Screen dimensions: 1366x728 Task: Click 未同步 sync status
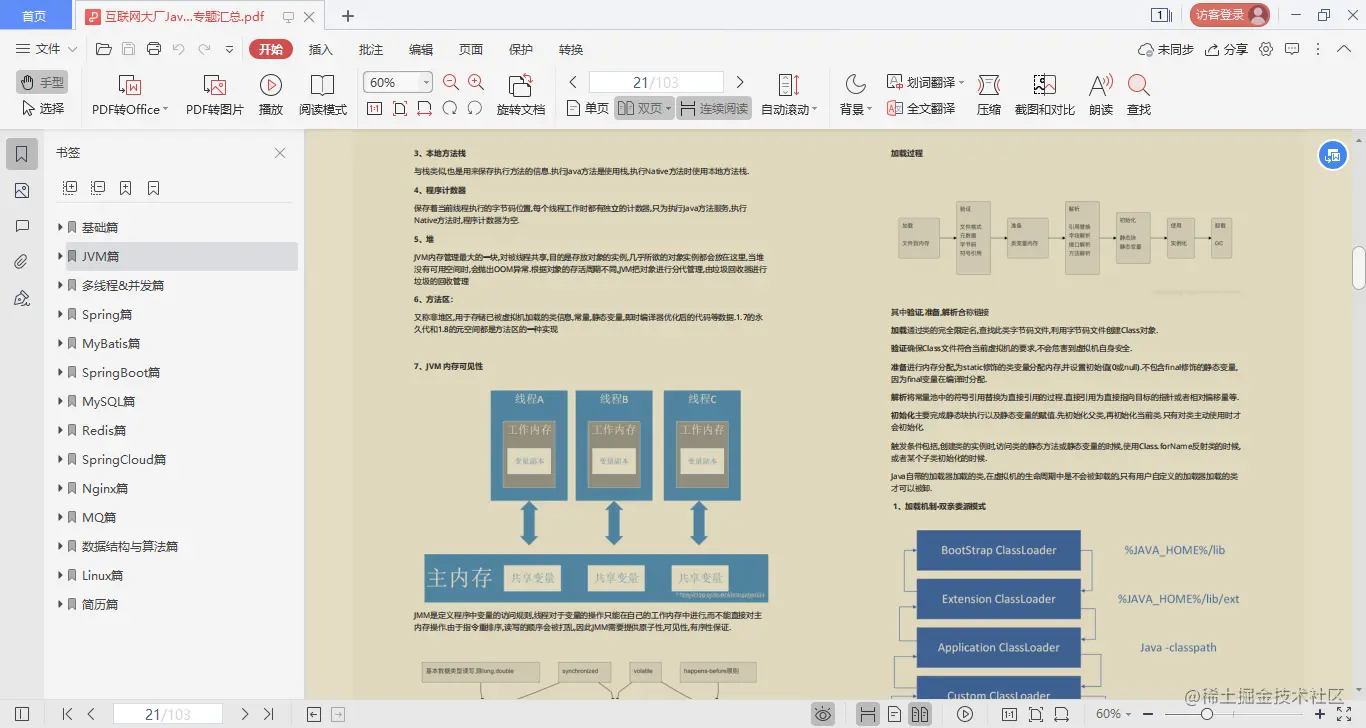[1166, 49]
